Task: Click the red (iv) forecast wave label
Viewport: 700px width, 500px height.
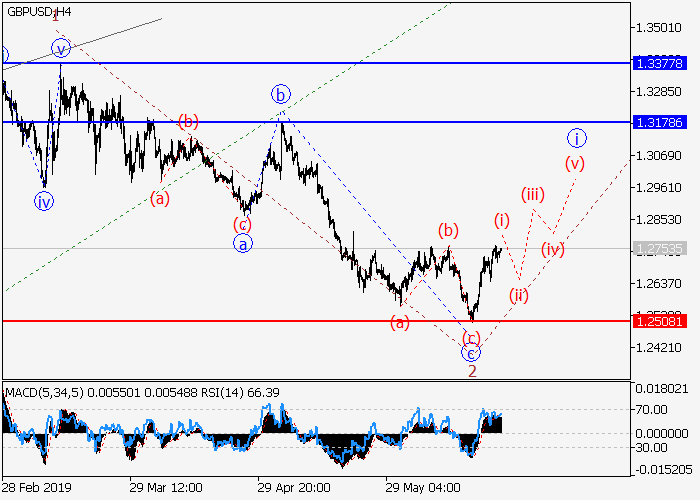Action: (x=553, y=249)
